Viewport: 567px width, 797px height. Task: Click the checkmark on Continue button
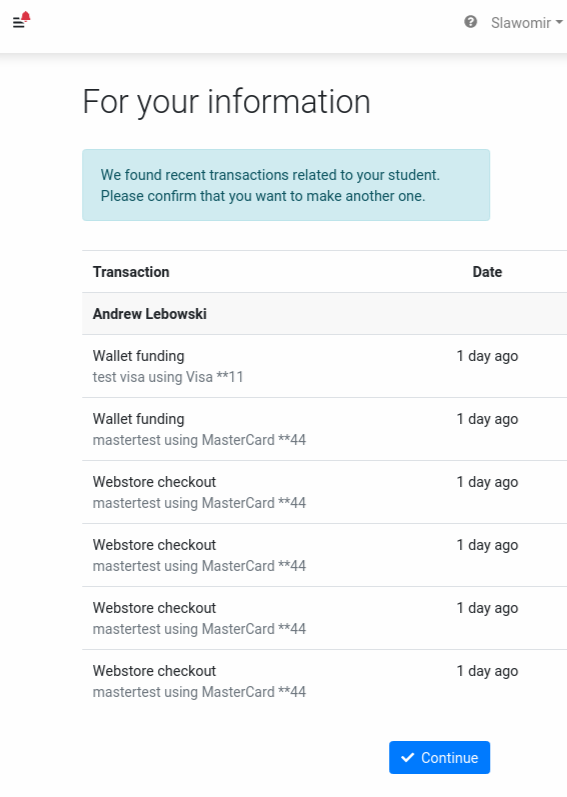pyautogui.click(x=407, y=757)
